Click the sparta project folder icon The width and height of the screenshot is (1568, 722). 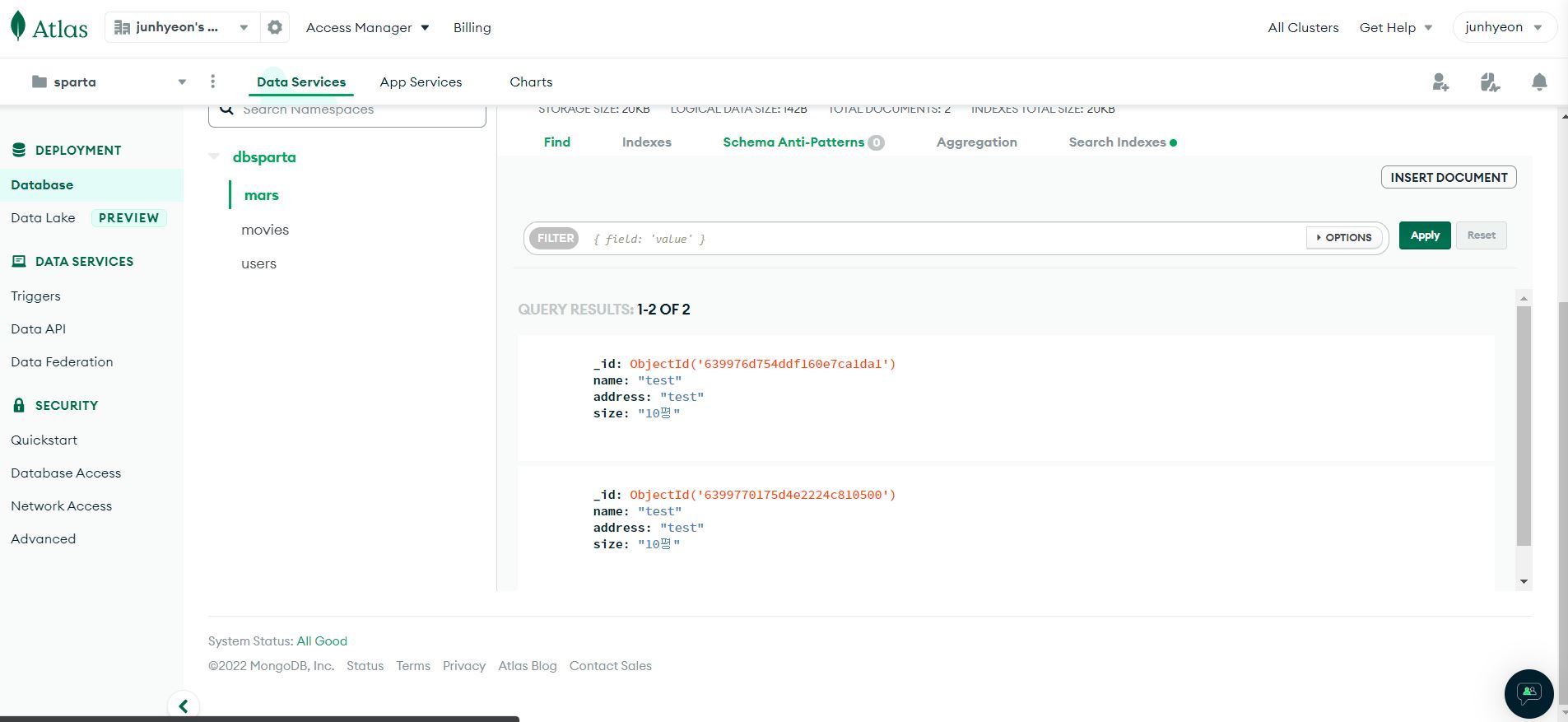click(39, 82)
